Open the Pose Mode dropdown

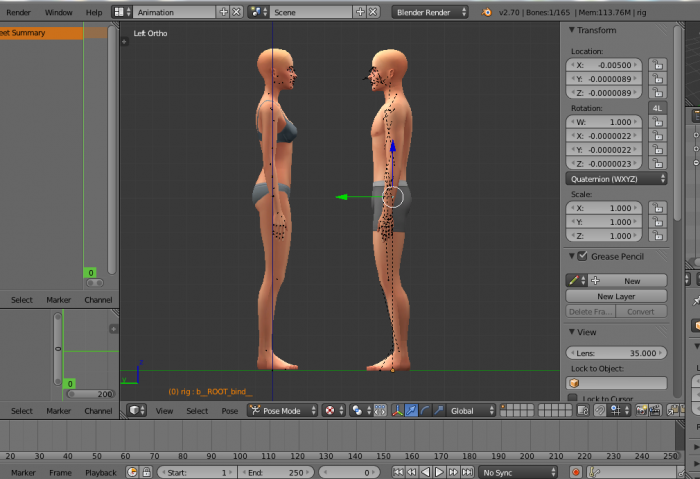282,411
